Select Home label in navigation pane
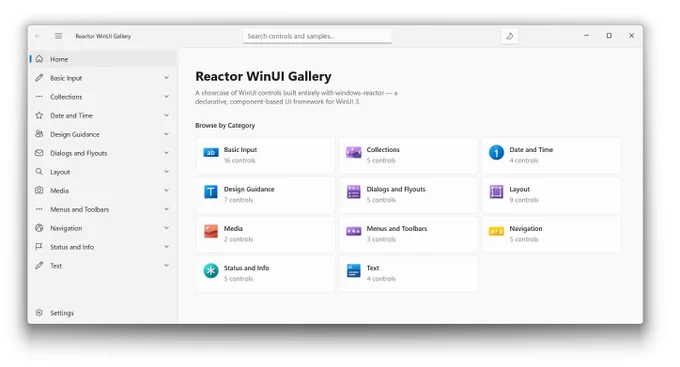The height and width of the screenshot is (367, 680). (59, 59)
